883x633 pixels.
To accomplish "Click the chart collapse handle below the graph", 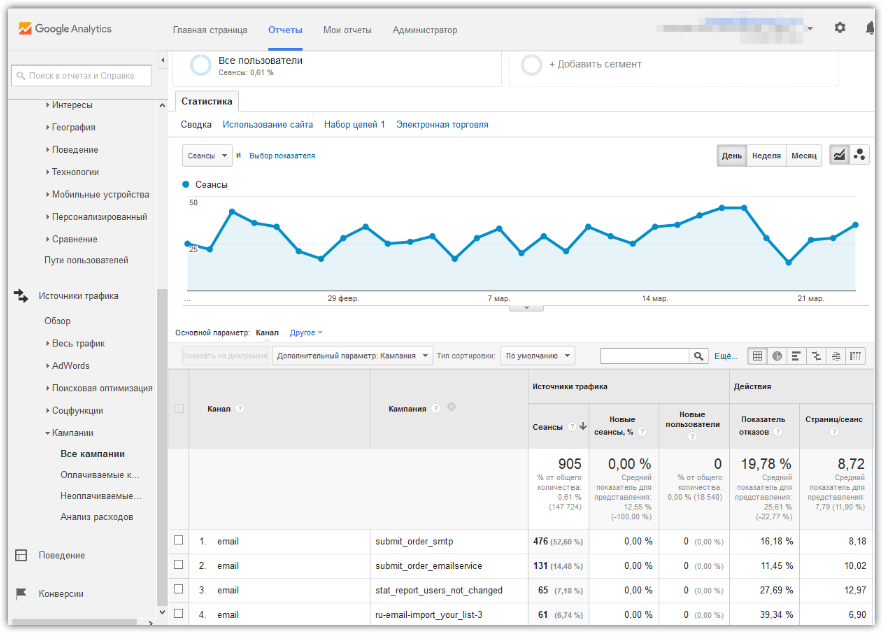I will click(520, 308).
